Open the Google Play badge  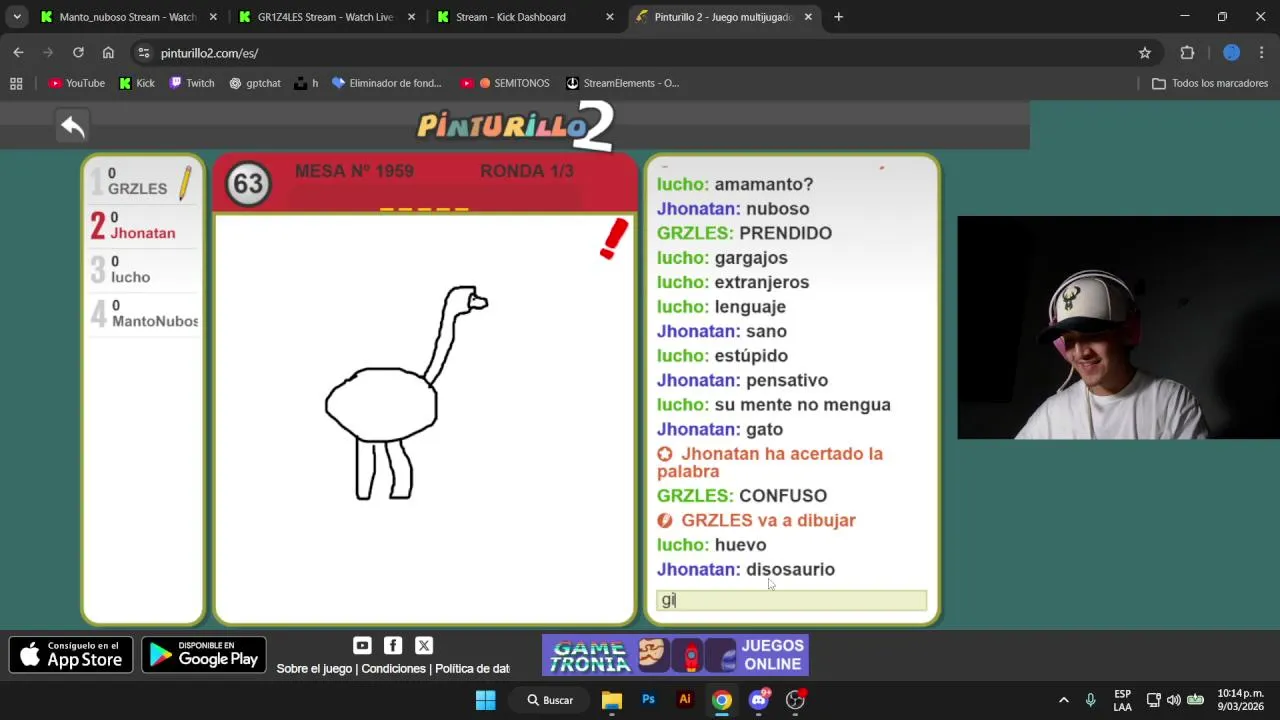click(x=204, y=655)
